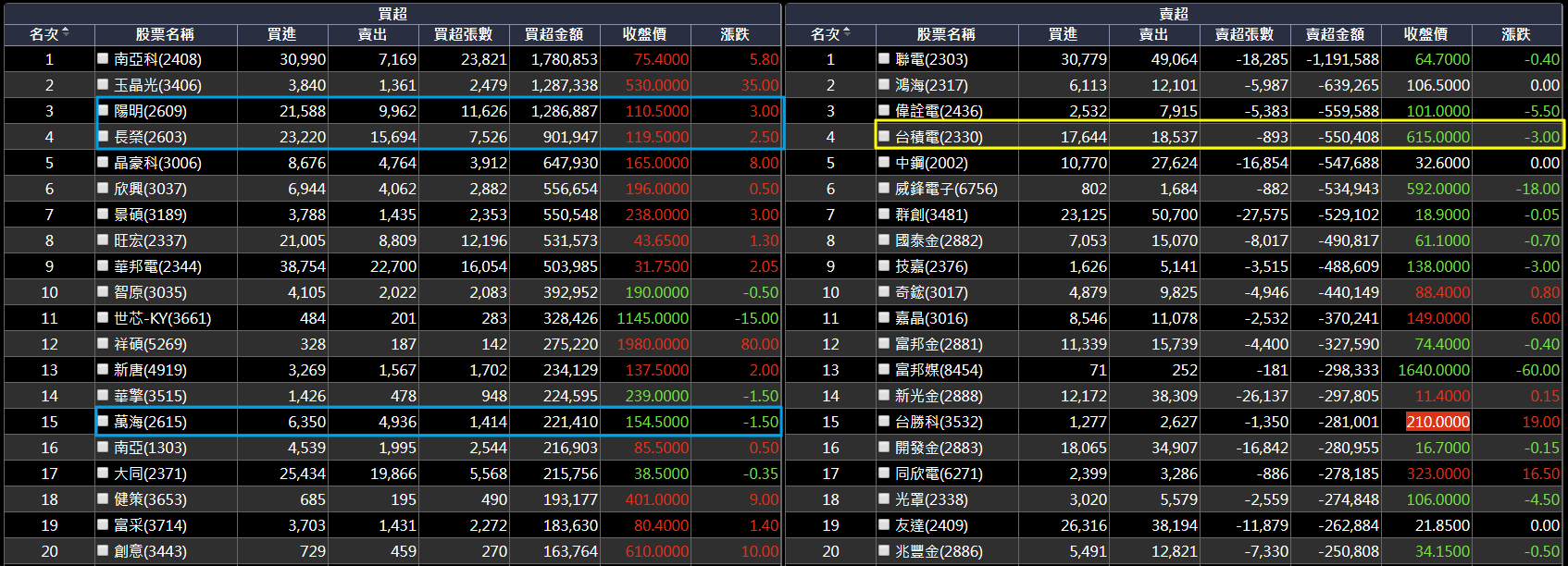Sort by 名次 arrows in 賣超 table
This screenshot has width=1568, height=566.
(x=847, y=33)
